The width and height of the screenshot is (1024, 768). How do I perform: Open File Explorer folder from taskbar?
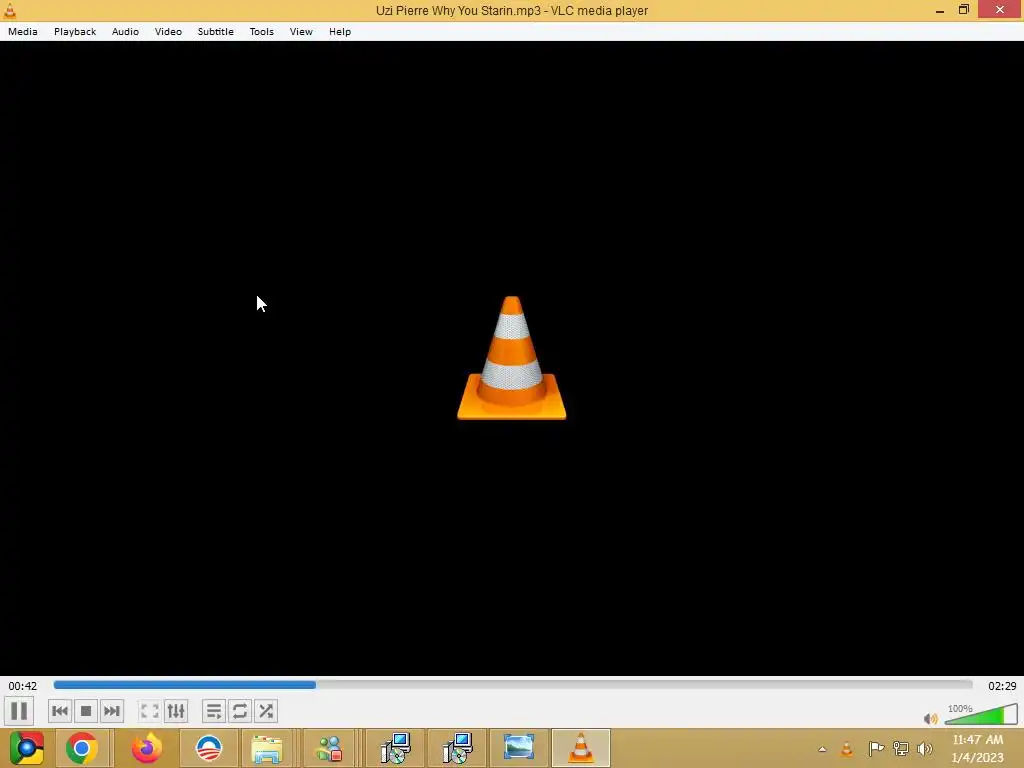266,748
